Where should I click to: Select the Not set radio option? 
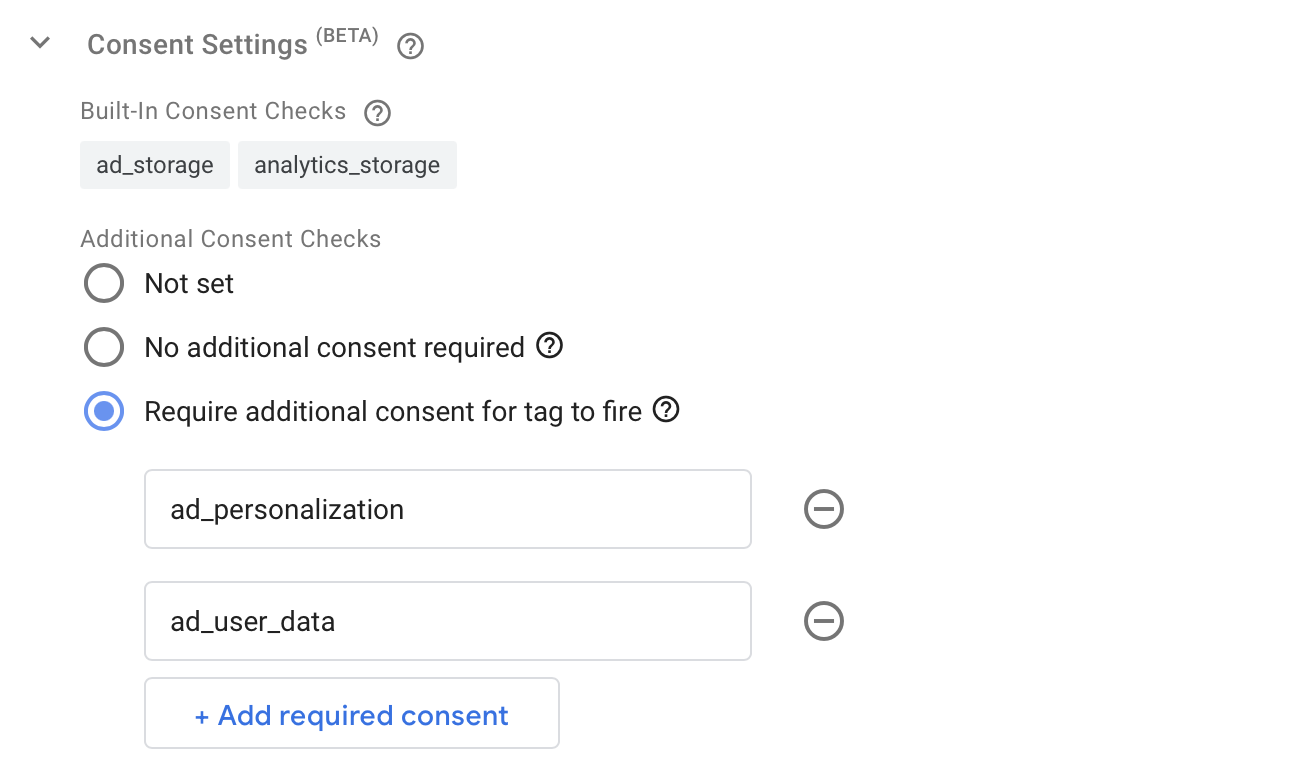(x=103, y=283)
